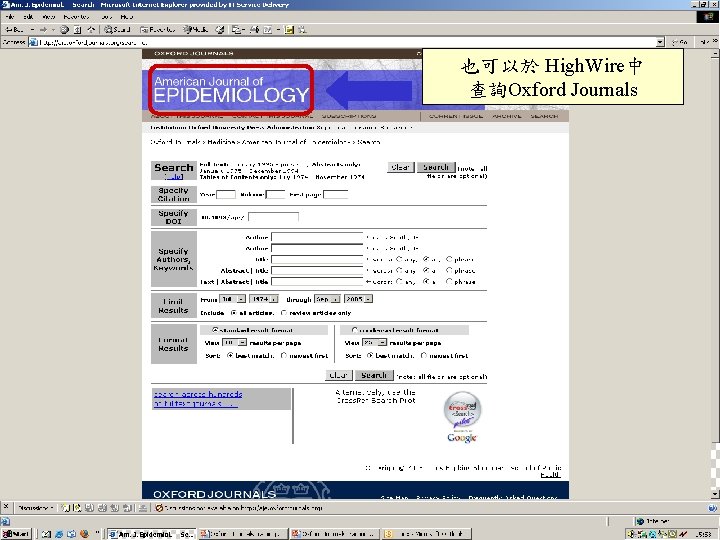The image size is (720, 540).
Task: Select 'all articles' include option
Action: pos(234,313)
